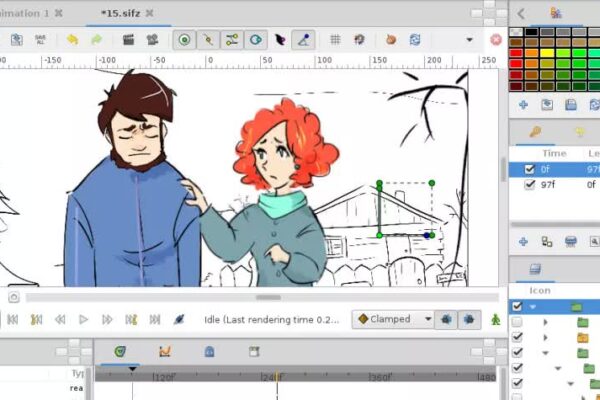The height and width of the screenshot is (400, 600).
Task: Click the play button in playback controls
Action: point(84,319)
